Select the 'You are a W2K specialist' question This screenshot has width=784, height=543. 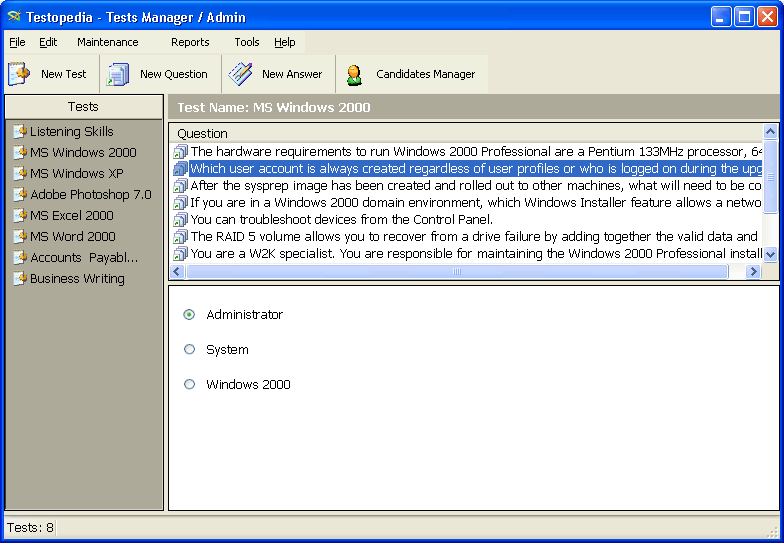point(466,254)
